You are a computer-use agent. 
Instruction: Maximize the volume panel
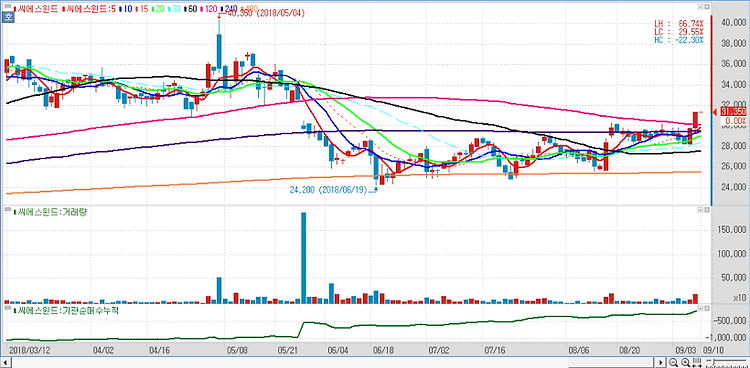[700, 210]
